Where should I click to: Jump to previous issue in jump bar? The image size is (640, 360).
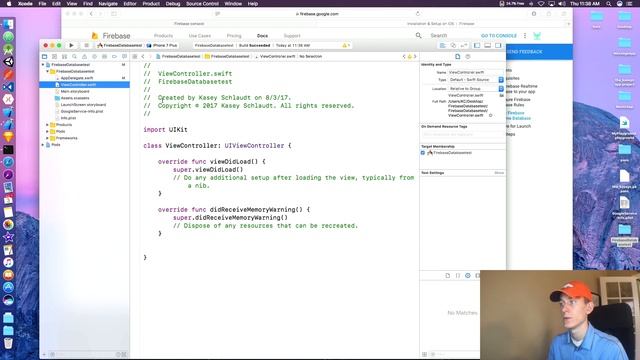click(x=404, y=56)
